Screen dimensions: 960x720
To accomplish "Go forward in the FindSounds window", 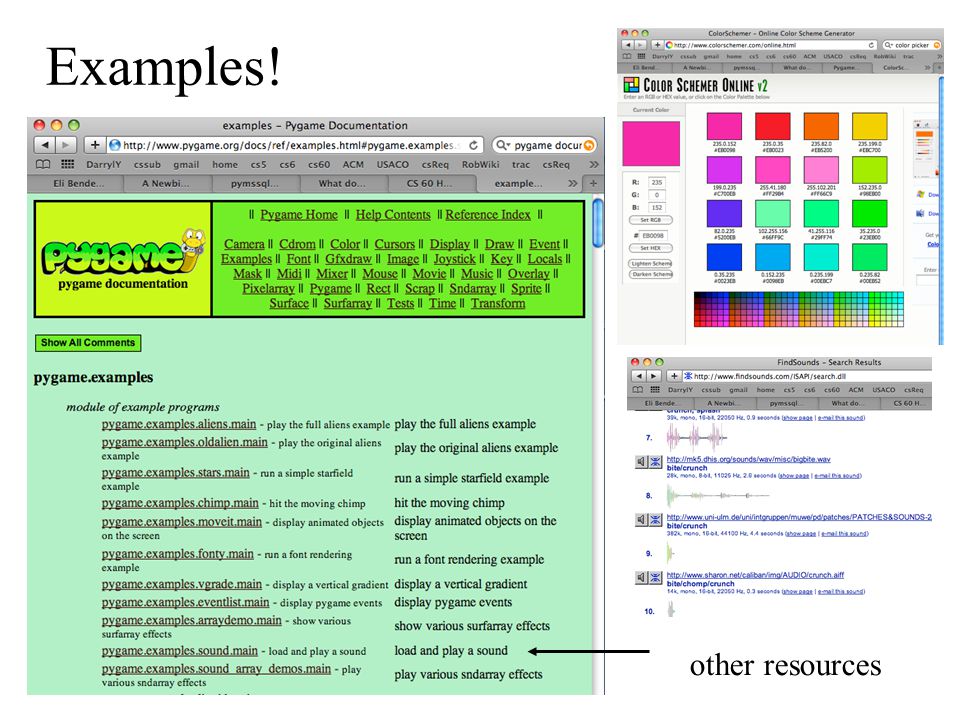I will (x=654, y=376).
